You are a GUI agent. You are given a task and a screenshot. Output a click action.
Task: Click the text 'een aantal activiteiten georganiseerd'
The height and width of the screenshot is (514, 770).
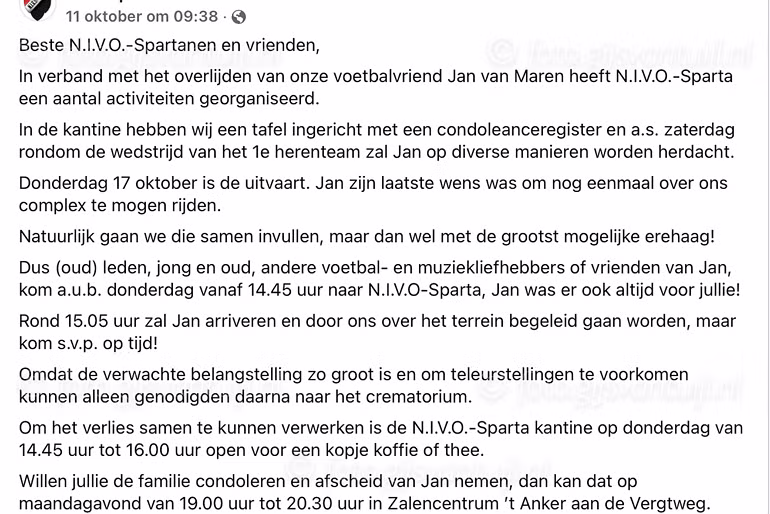[169, 99]
